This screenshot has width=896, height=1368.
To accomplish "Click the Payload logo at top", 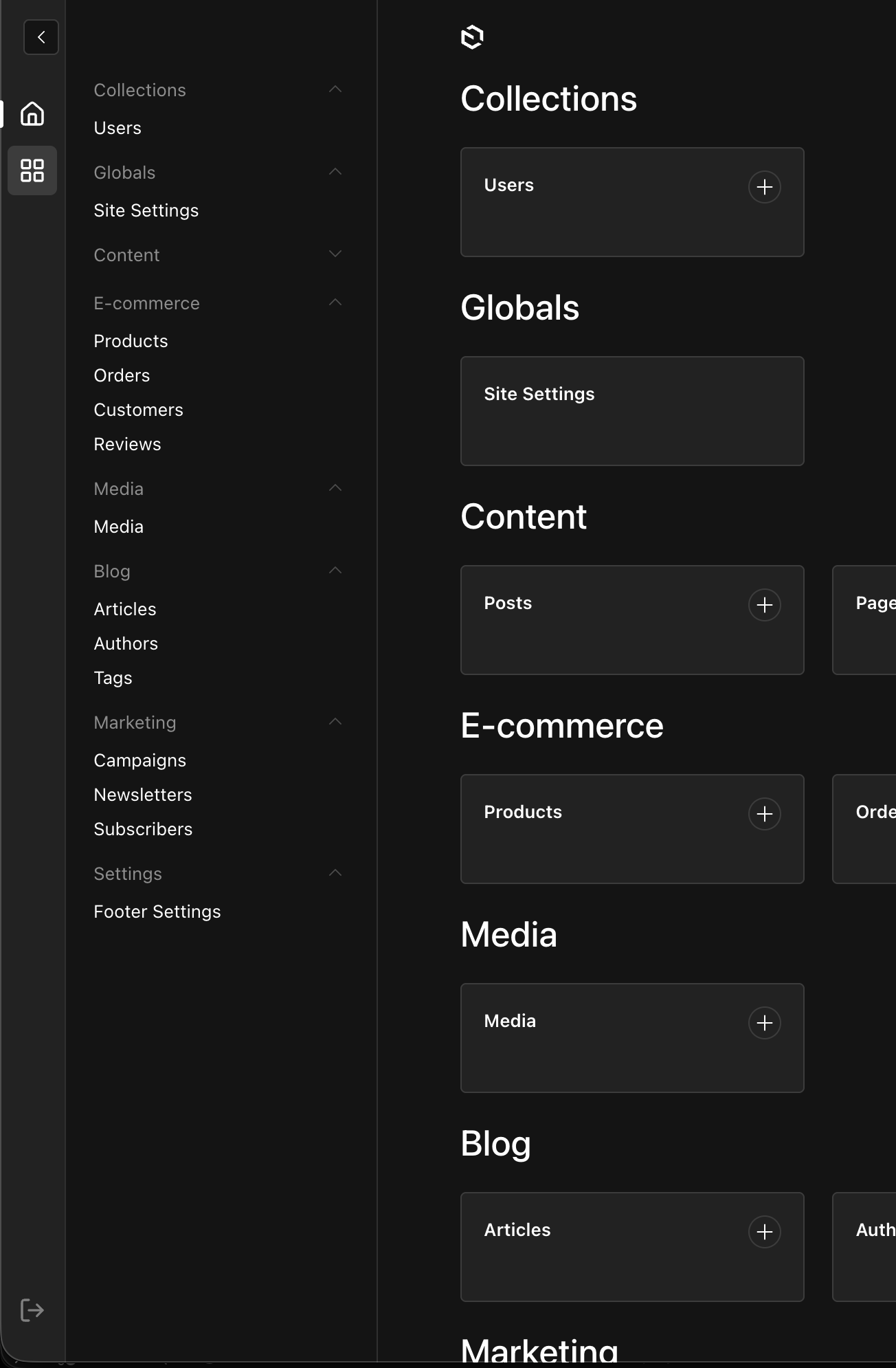I will click(472, 37).
